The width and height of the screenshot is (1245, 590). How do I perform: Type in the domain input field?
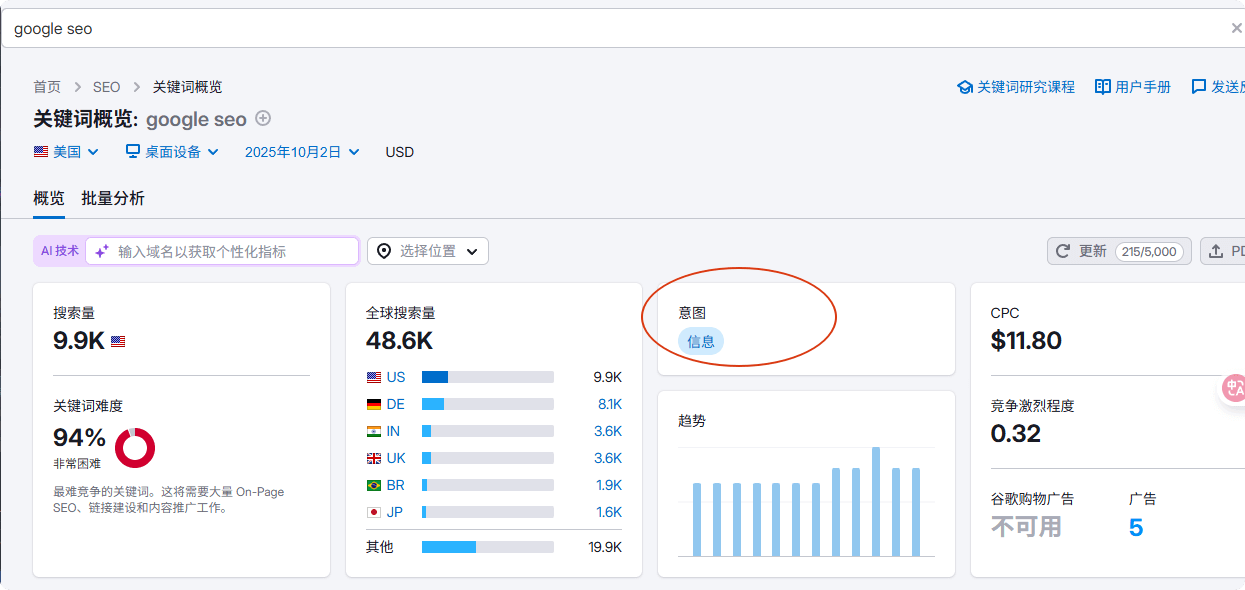point(230,251)
